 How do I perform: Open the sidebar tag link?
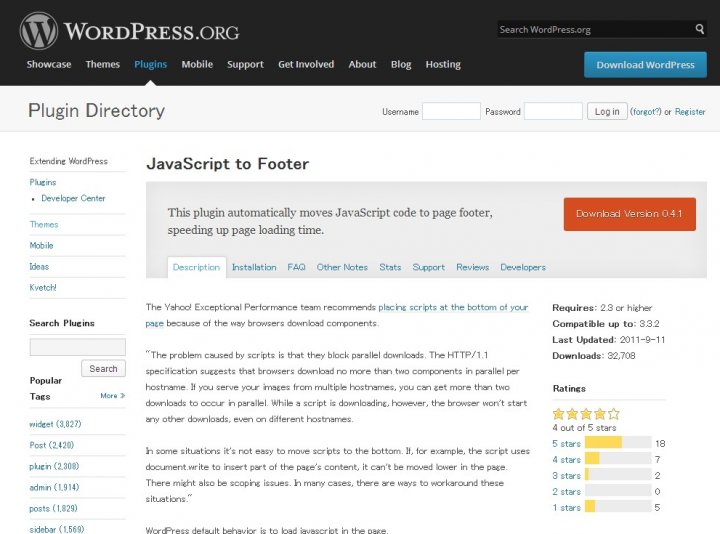click(56, 529)
